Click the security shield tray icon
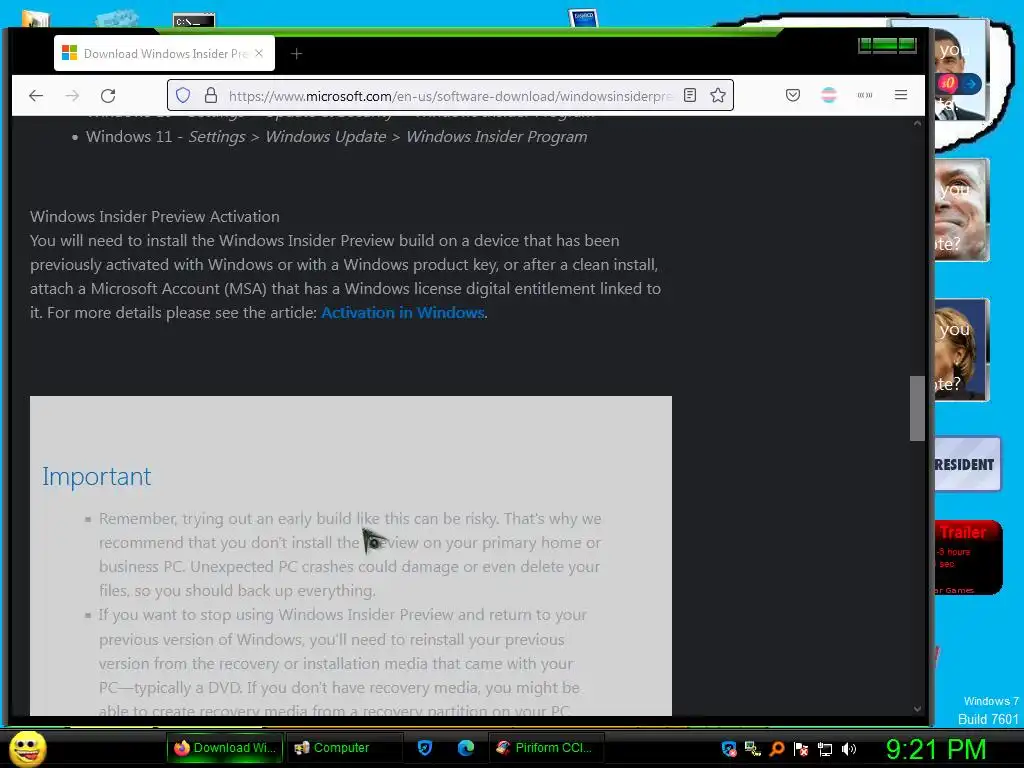1024x768 pixels. point(729,749)
